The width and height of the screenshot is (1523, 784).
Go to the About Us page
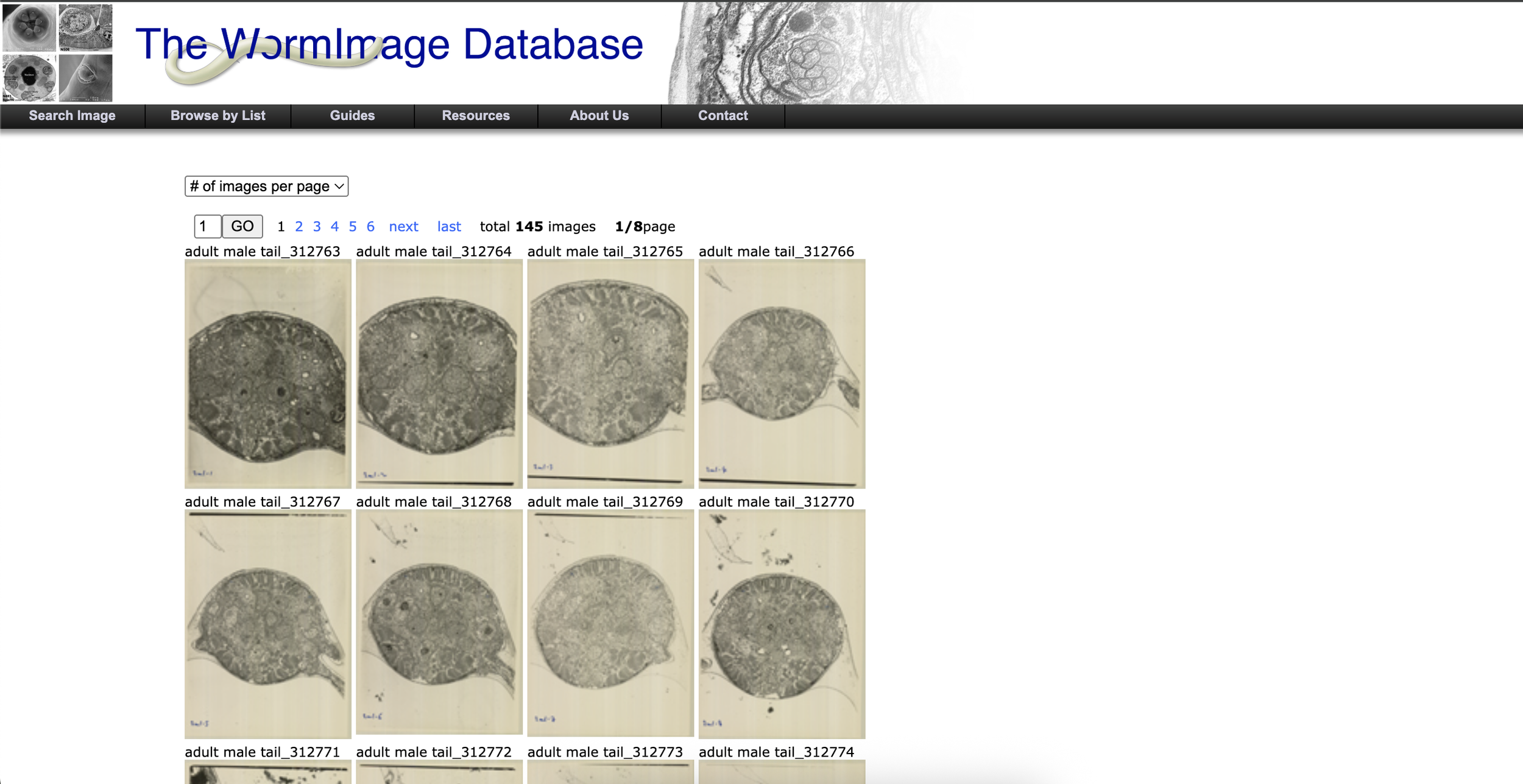(599, 116)
